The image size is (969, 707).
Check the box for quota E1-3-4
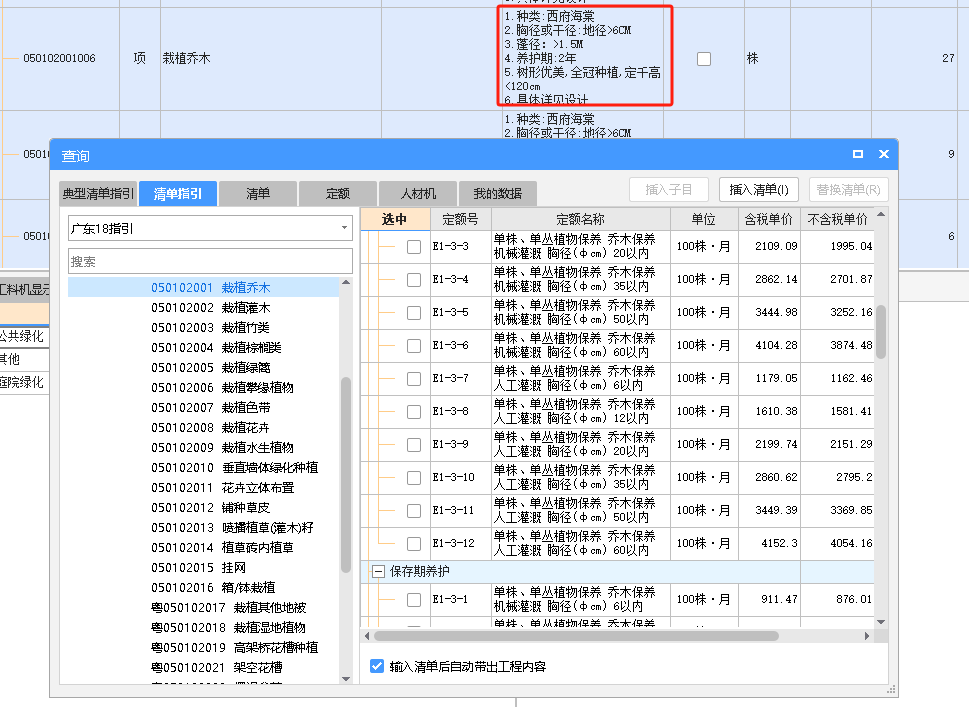tap(414, 280)
